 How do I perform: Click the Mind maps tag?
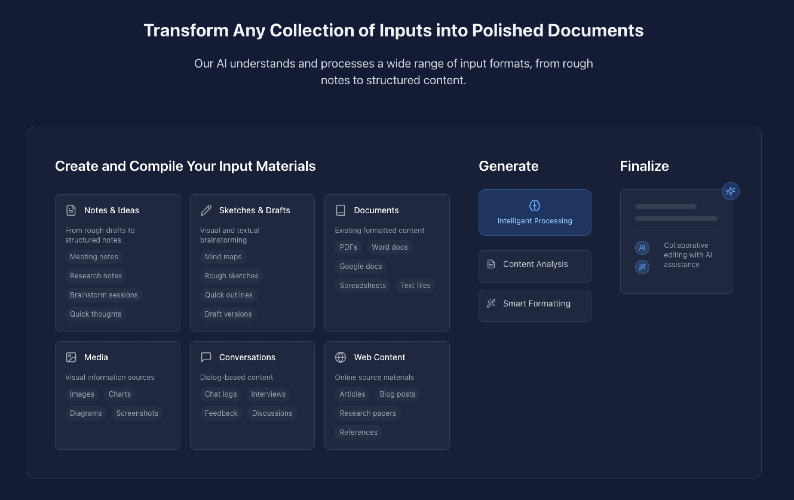tap(223, 257)
